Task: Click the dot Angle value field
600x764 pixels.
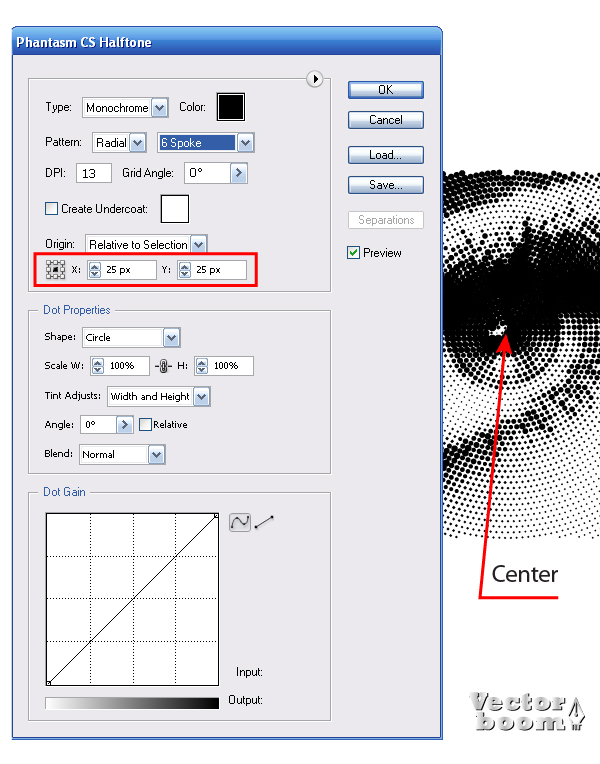Action: click(99, 425)
